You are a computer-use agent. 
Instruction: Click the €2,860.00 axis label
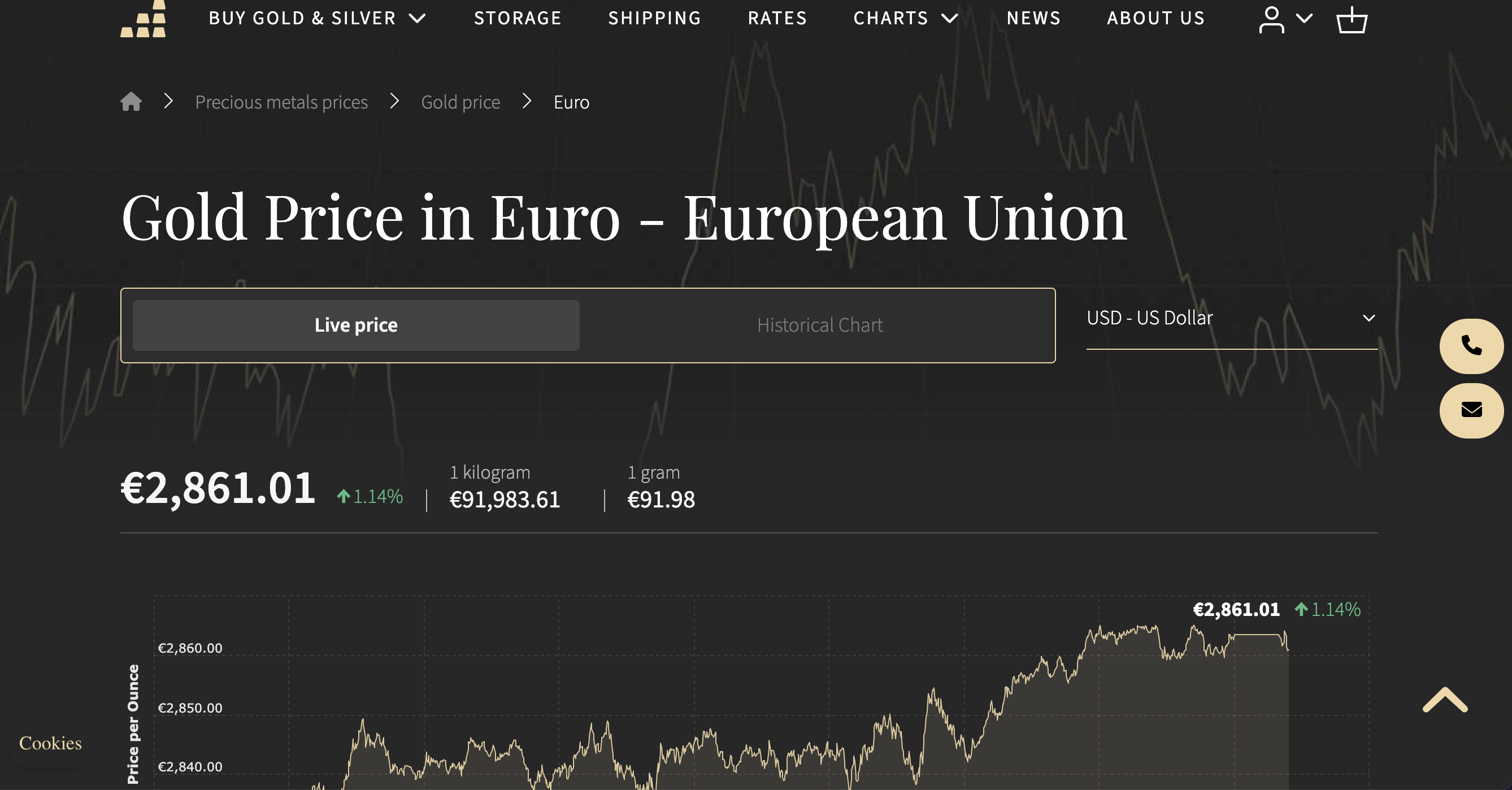[x=190, y=648]
